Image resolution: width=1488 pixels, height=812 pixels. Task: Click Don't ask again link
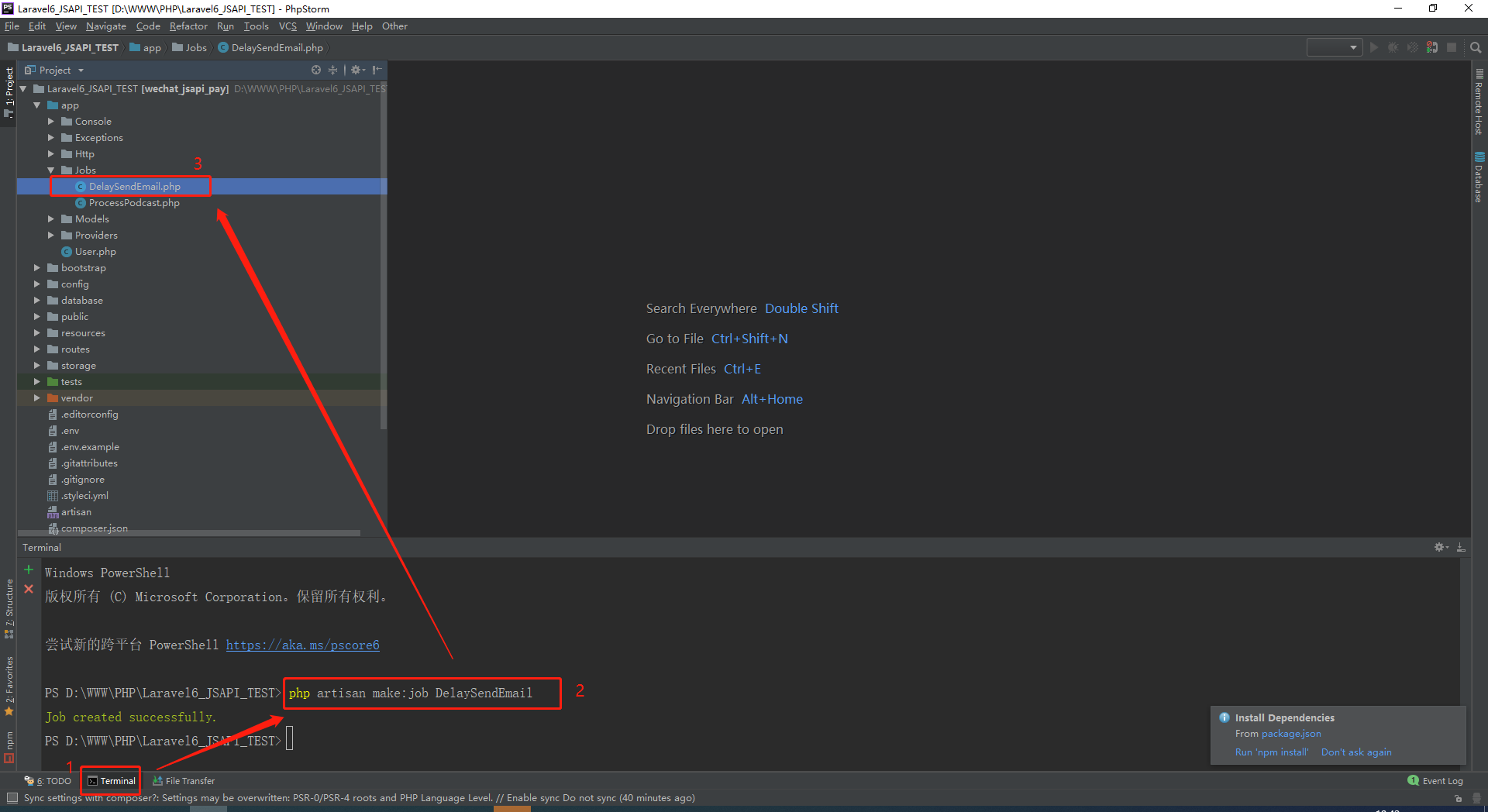[x=1356, y=752]
